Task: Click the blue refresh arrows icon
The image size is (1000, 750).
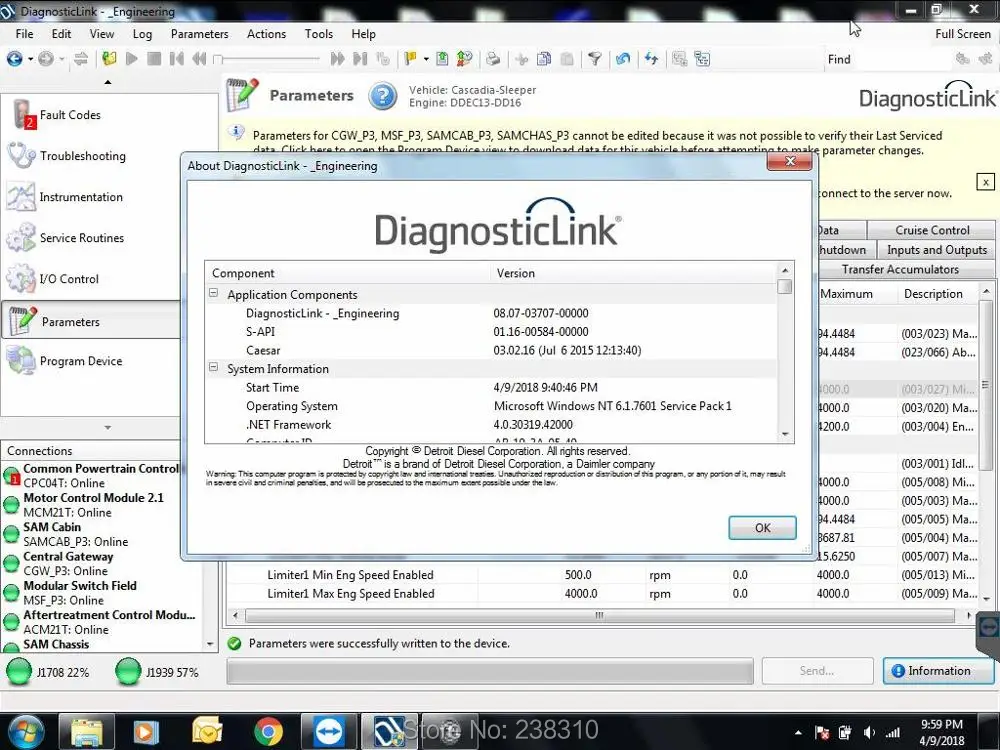Action: (x=651, y=59)
